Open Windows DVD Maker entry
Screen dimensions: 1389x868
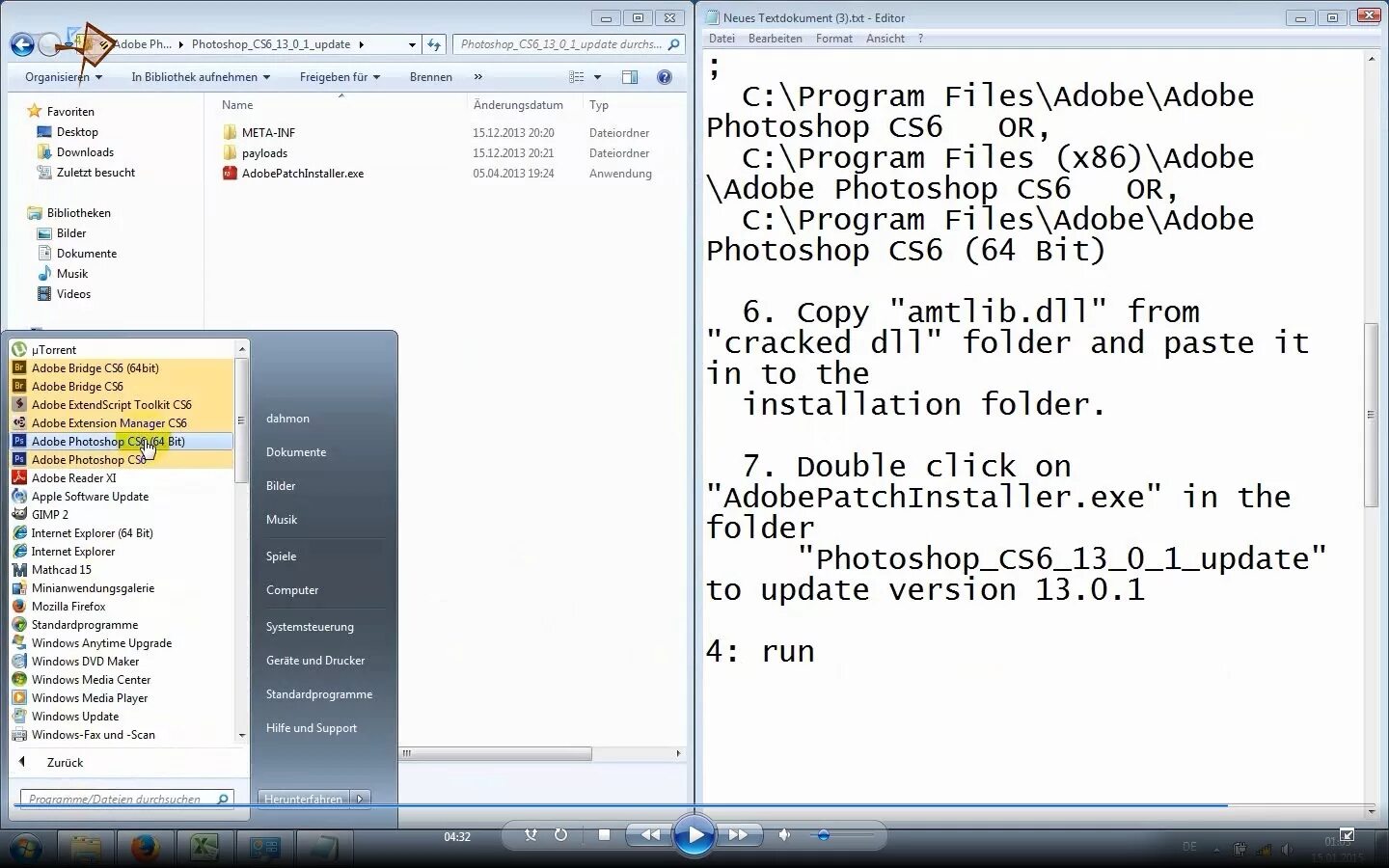[x=122, y=662]
